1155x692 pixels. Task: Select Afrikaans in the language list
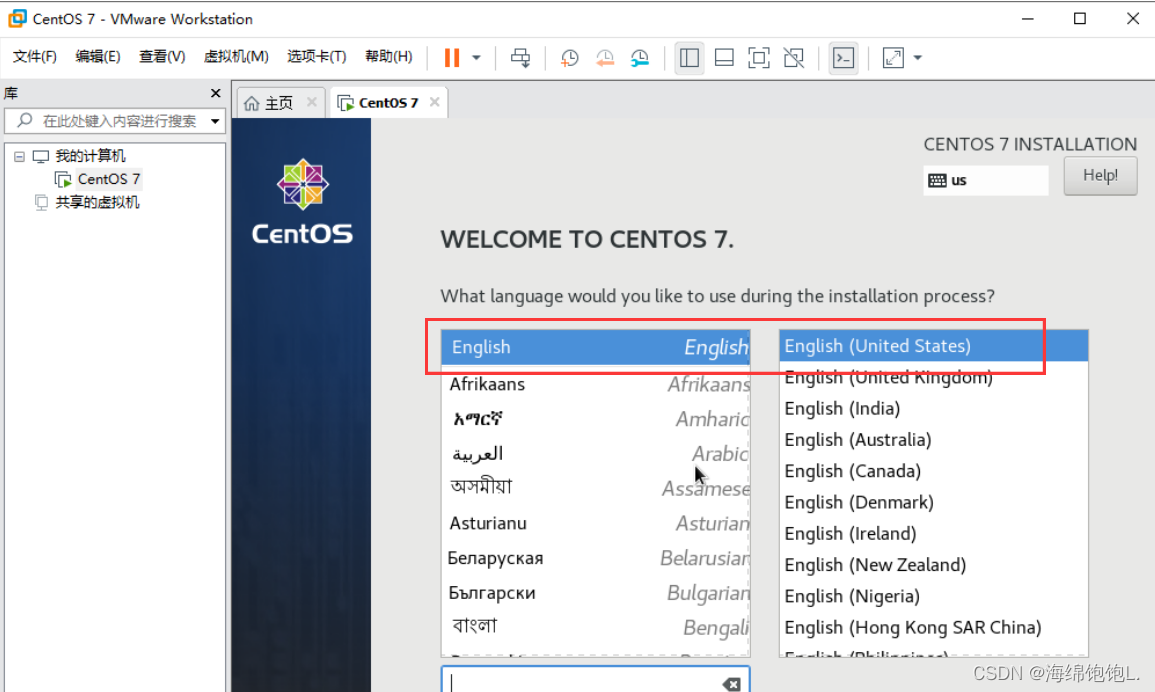pyautogui.click(x=595, y=384)
